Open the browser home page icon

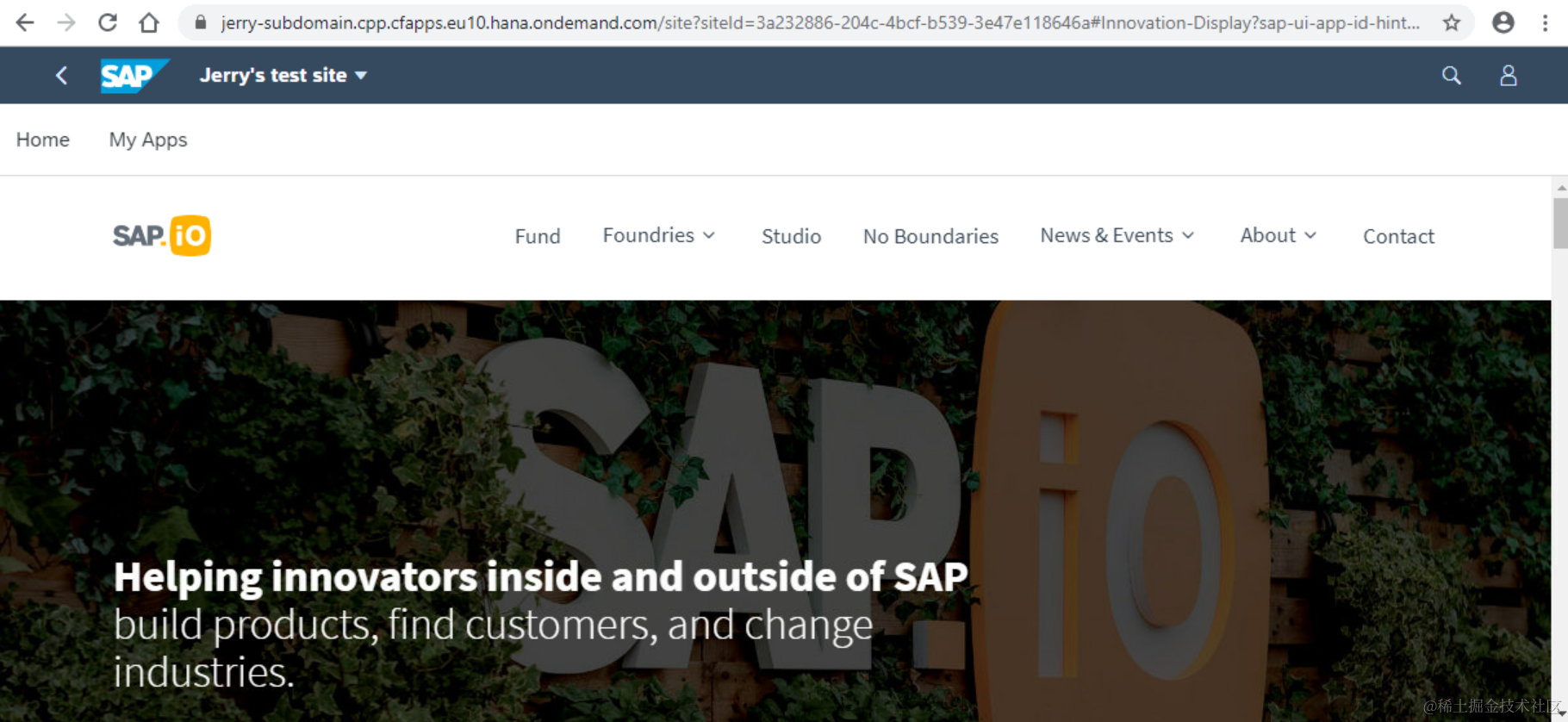pyautogui.click(x=149, y=22)
